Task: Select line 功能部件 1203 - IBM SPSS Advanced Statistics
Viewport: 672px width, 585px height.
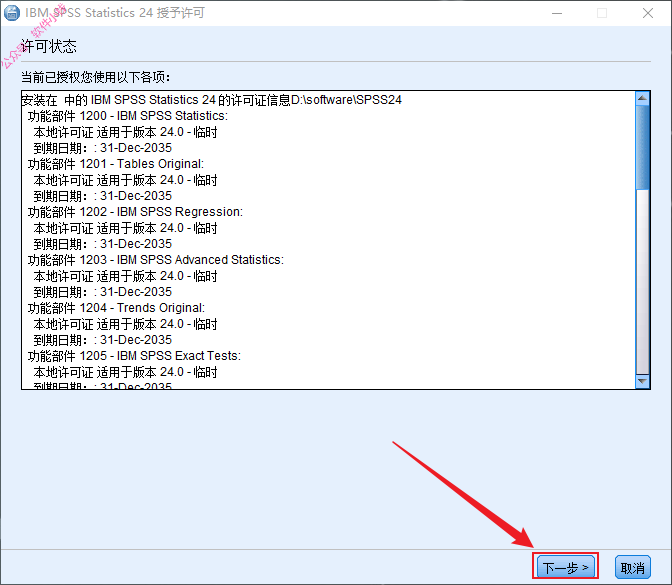Action: coord(156,260)
